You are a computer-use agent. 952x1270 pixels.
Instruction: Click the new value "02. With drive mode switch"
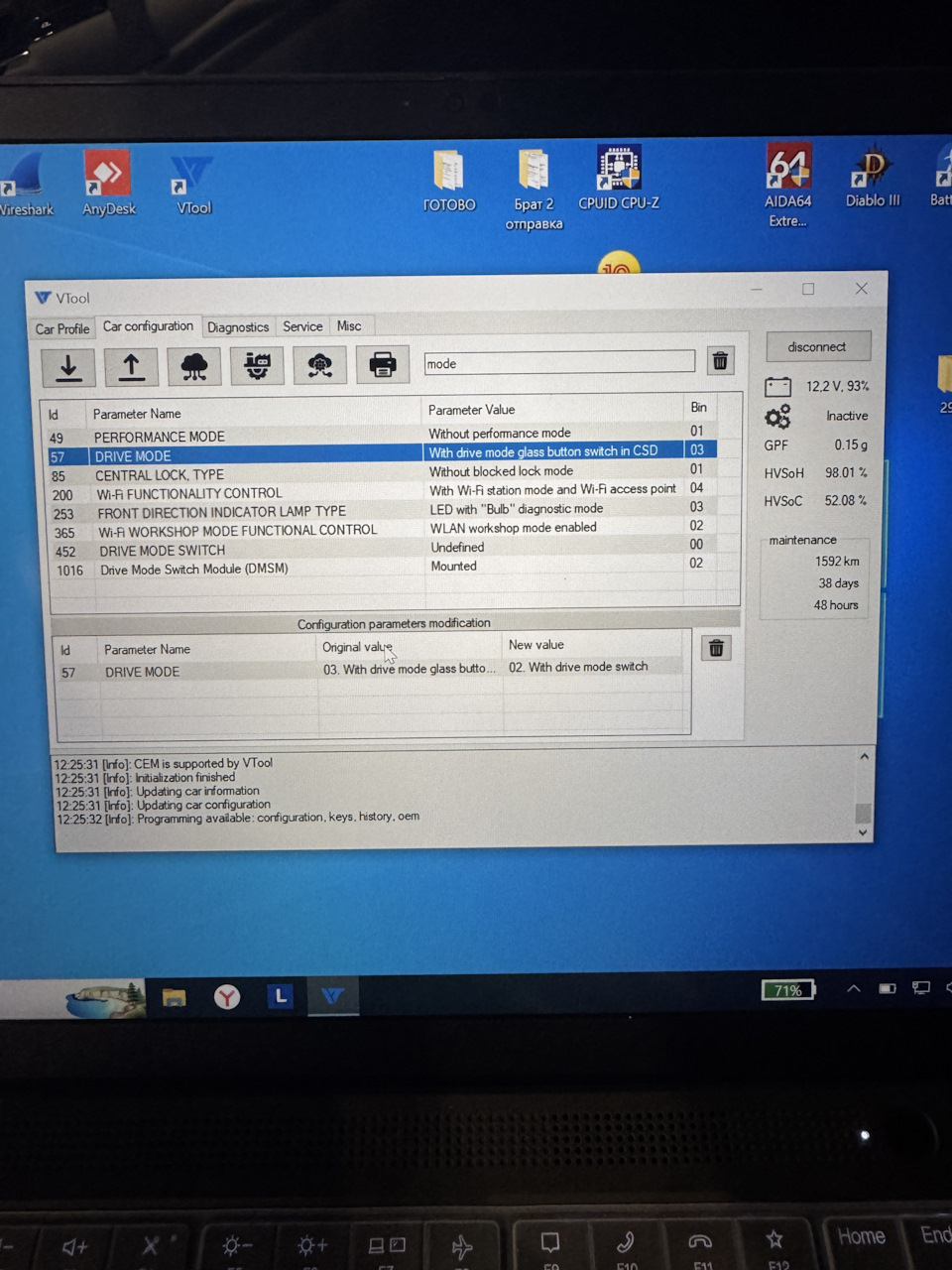click(578, 667)
